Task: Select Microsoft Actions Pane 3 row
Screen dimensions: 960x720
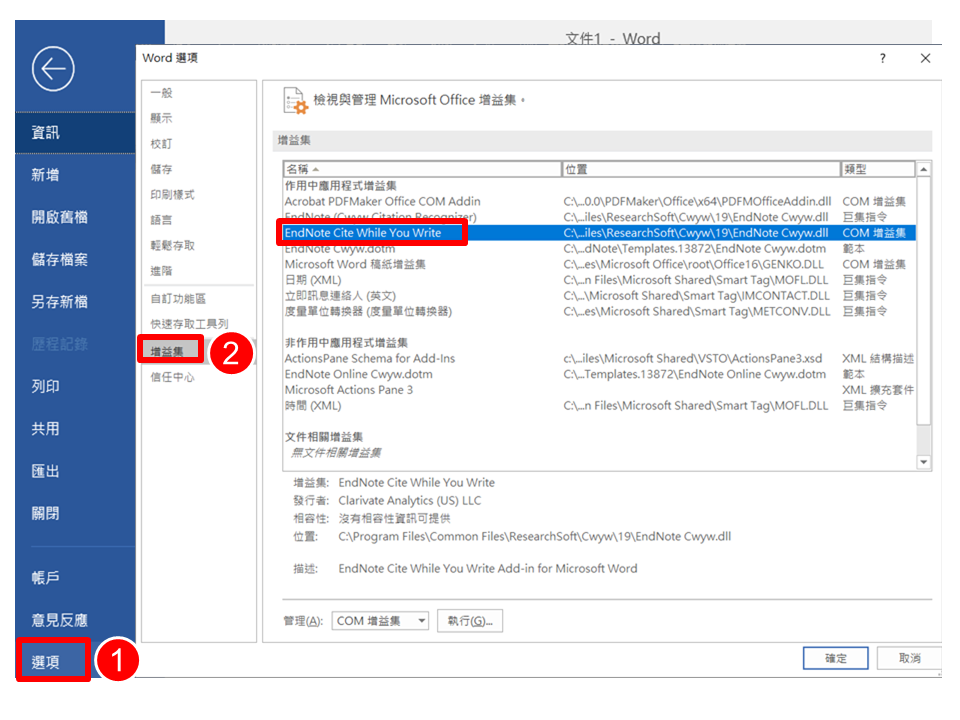Action: (599, 390)
